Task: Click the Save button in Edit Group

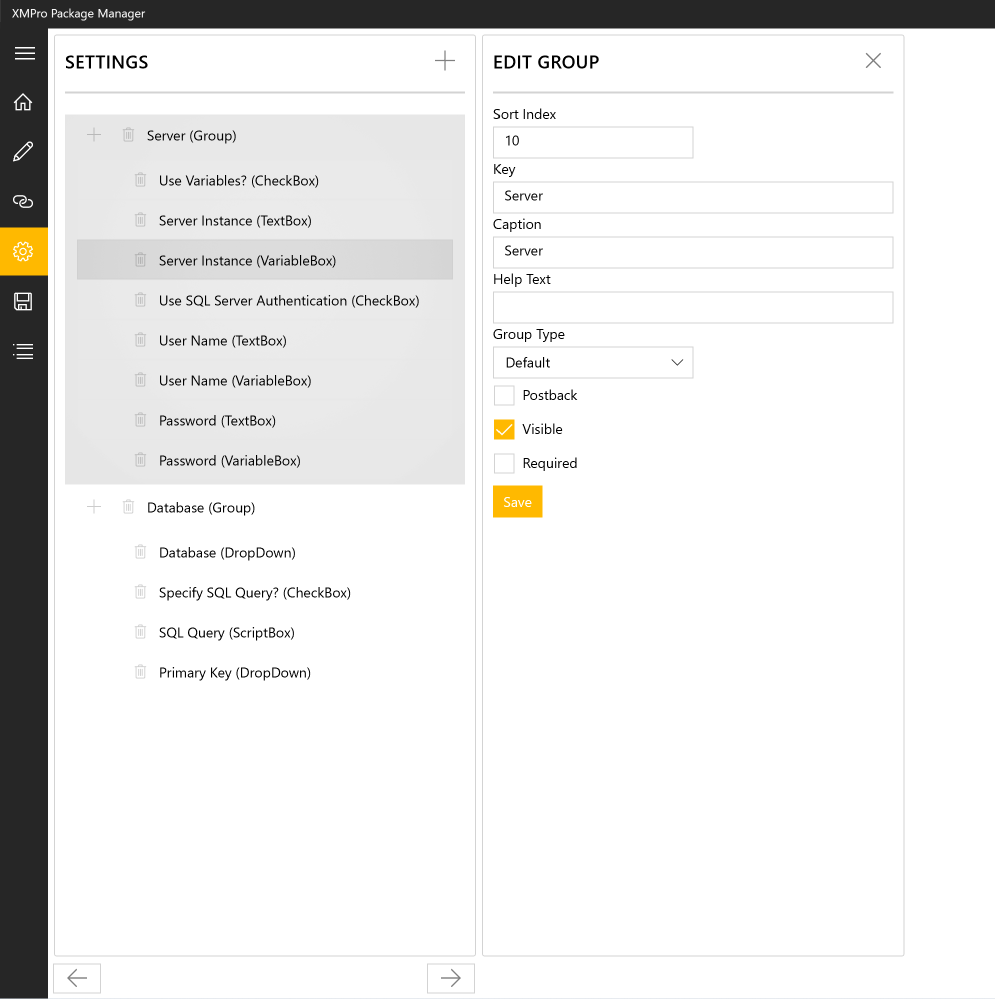Action: [x=517, y=501]
